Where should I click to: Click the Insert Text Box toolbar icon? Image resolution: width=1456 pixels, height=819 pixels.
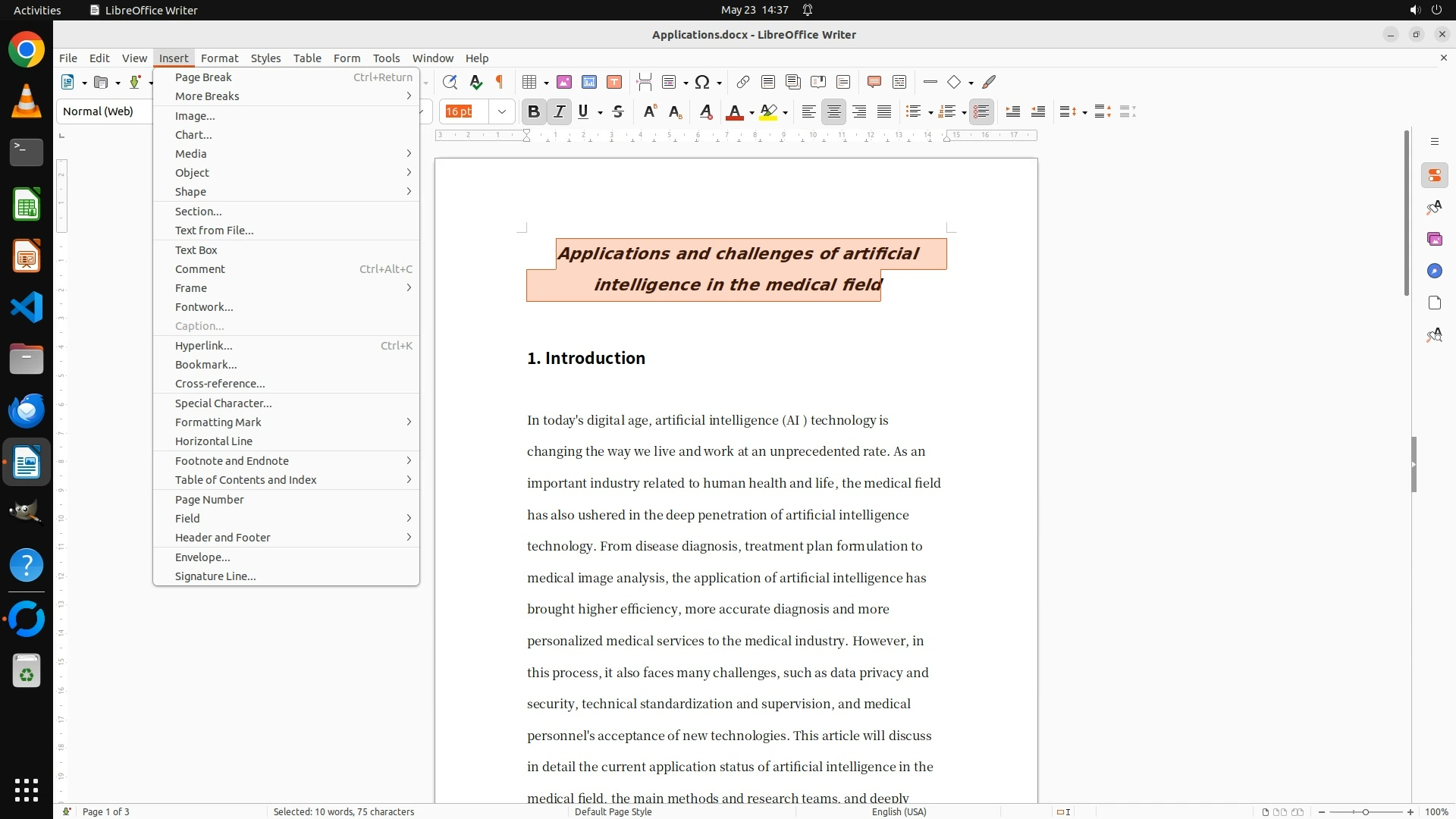click(x=614, y=82)
